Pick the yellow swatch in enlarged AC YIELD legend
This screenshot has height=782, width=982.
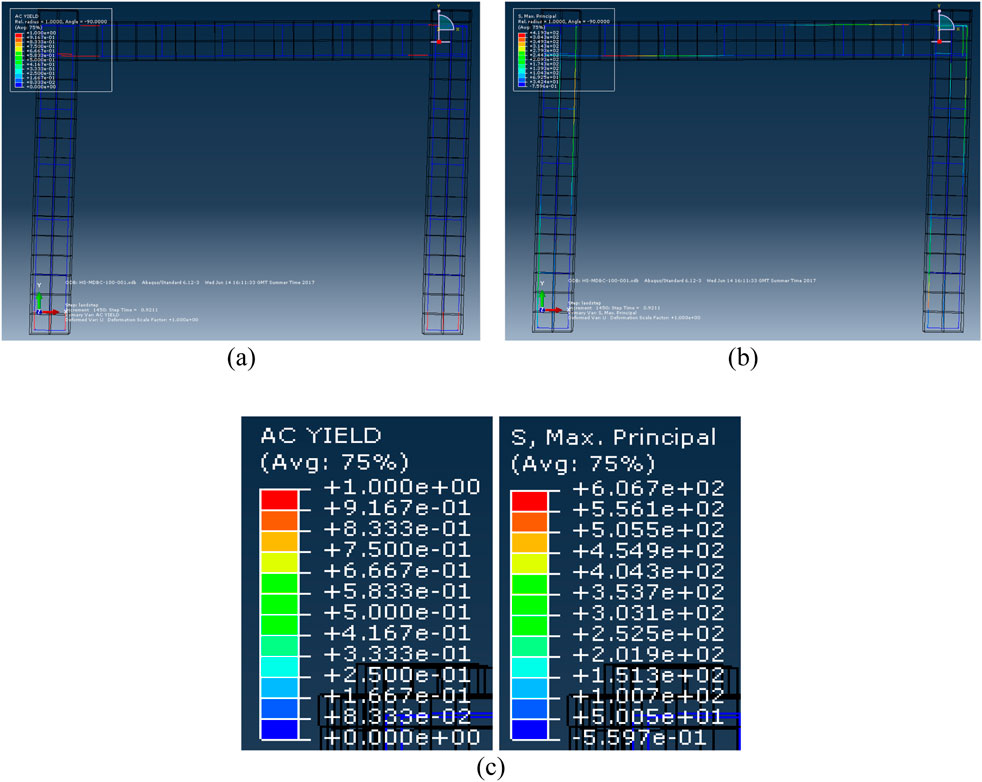point(279,562)
